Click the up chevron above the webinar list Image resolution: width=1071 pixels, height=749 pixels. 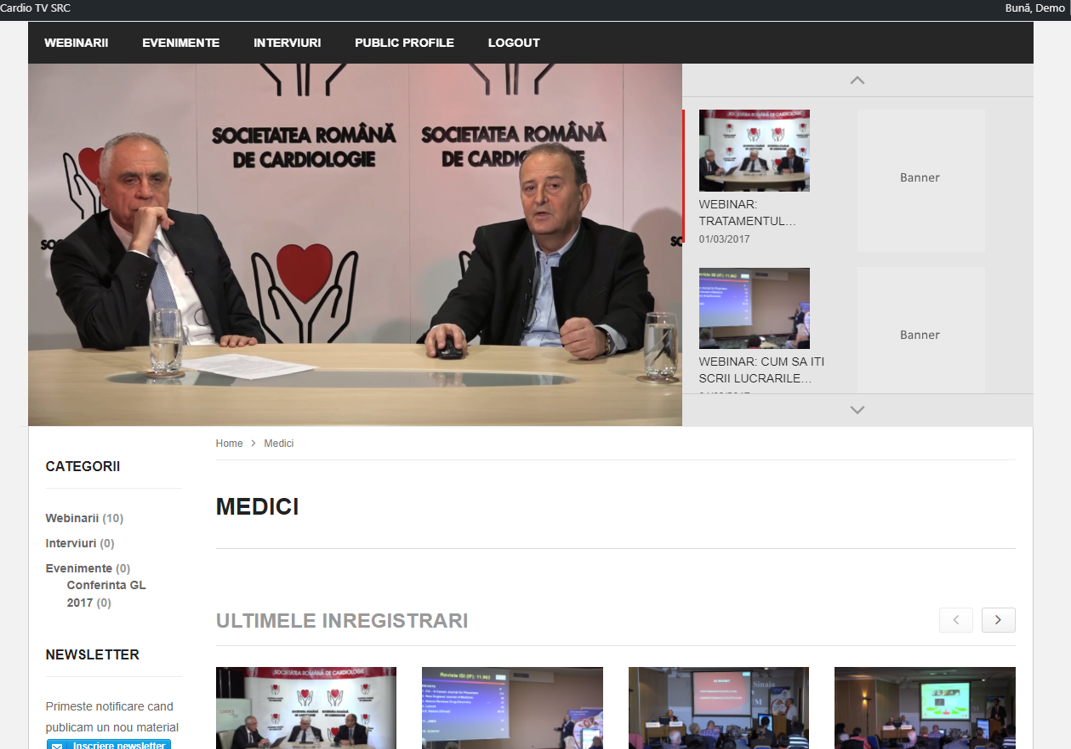click(x=857, y=81)
